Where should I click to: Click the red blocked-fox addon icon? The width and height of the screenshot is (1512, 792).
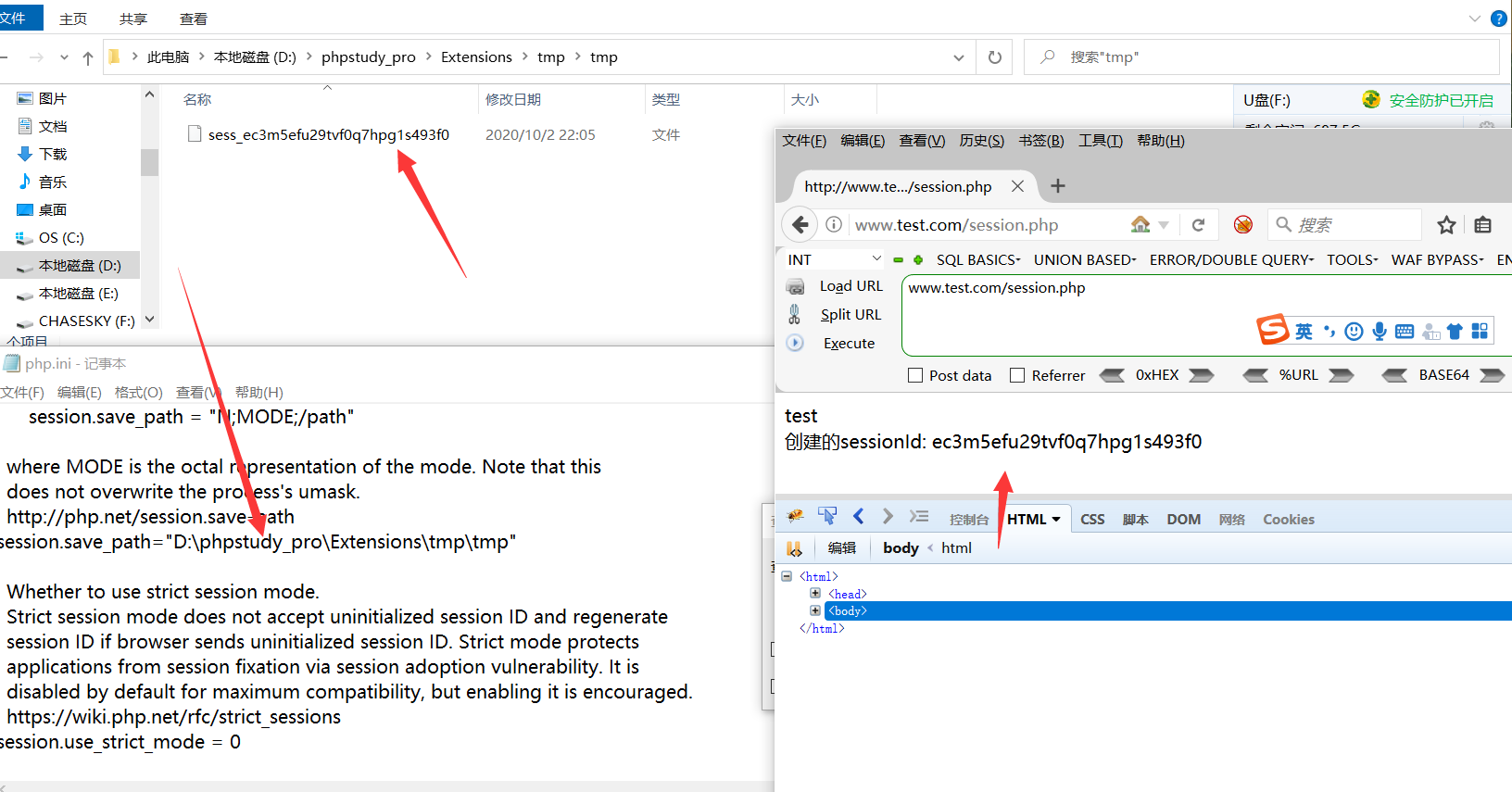(x=1243, y=224)
